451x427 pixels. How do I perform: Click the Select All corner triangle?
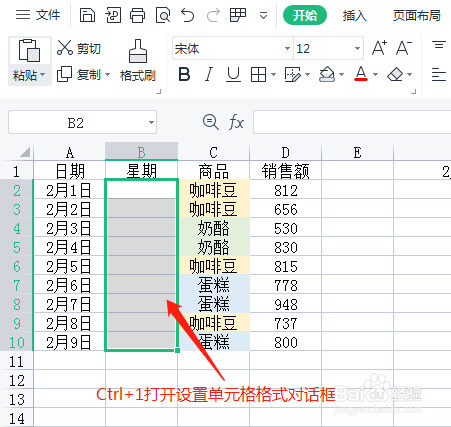pos(25,152)
